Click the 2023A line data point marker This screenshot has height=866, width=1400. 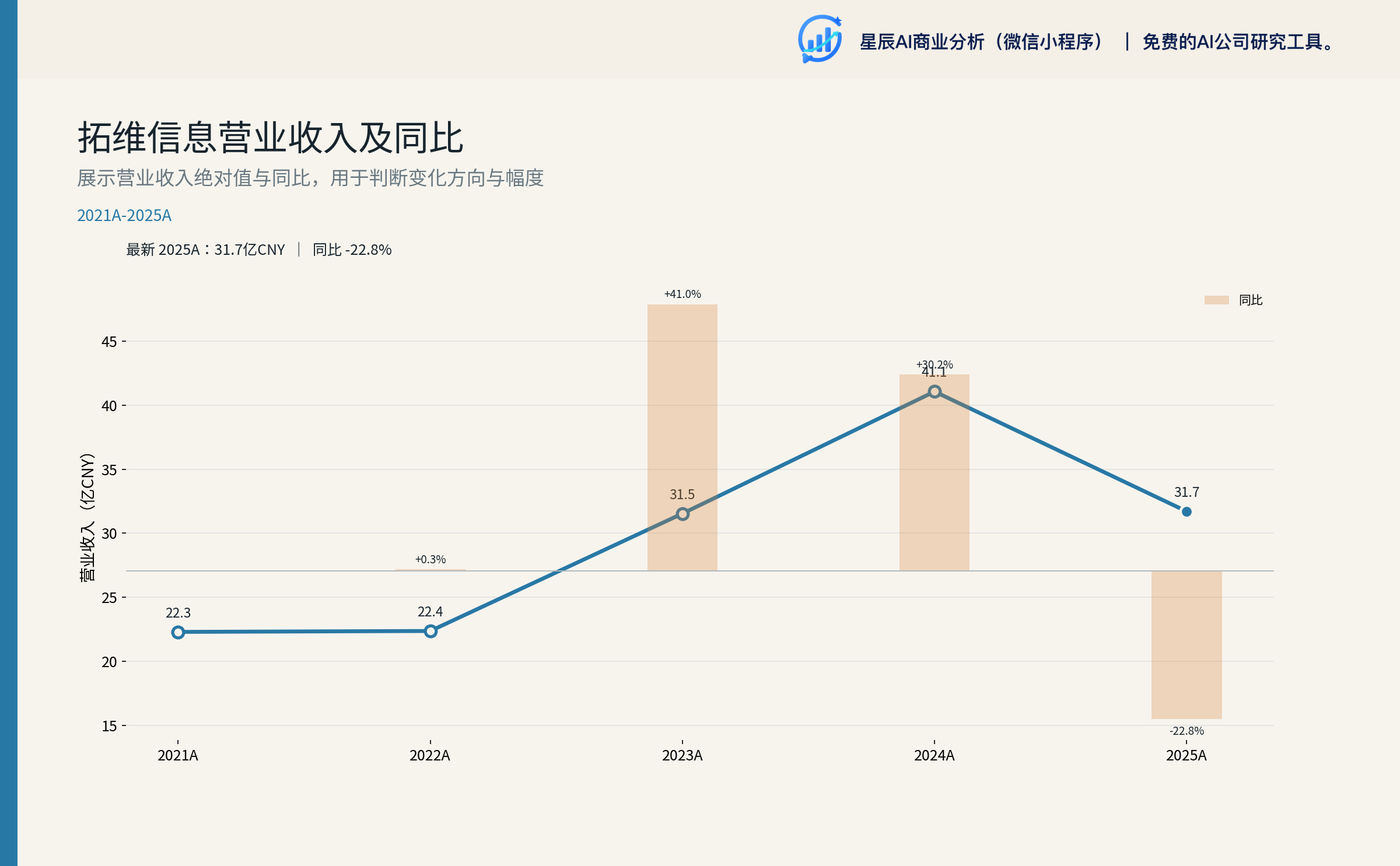[682, 514]
